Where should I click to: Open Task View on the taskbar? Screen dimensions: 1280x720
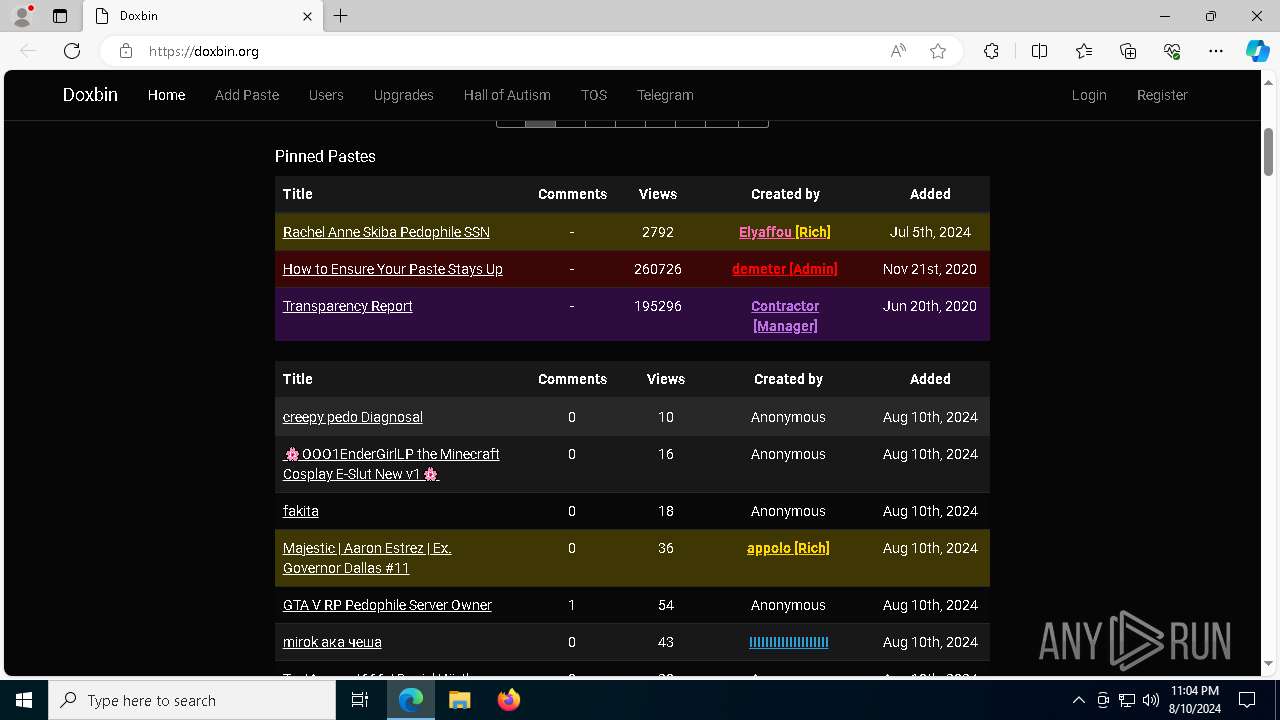coord(360,700)
